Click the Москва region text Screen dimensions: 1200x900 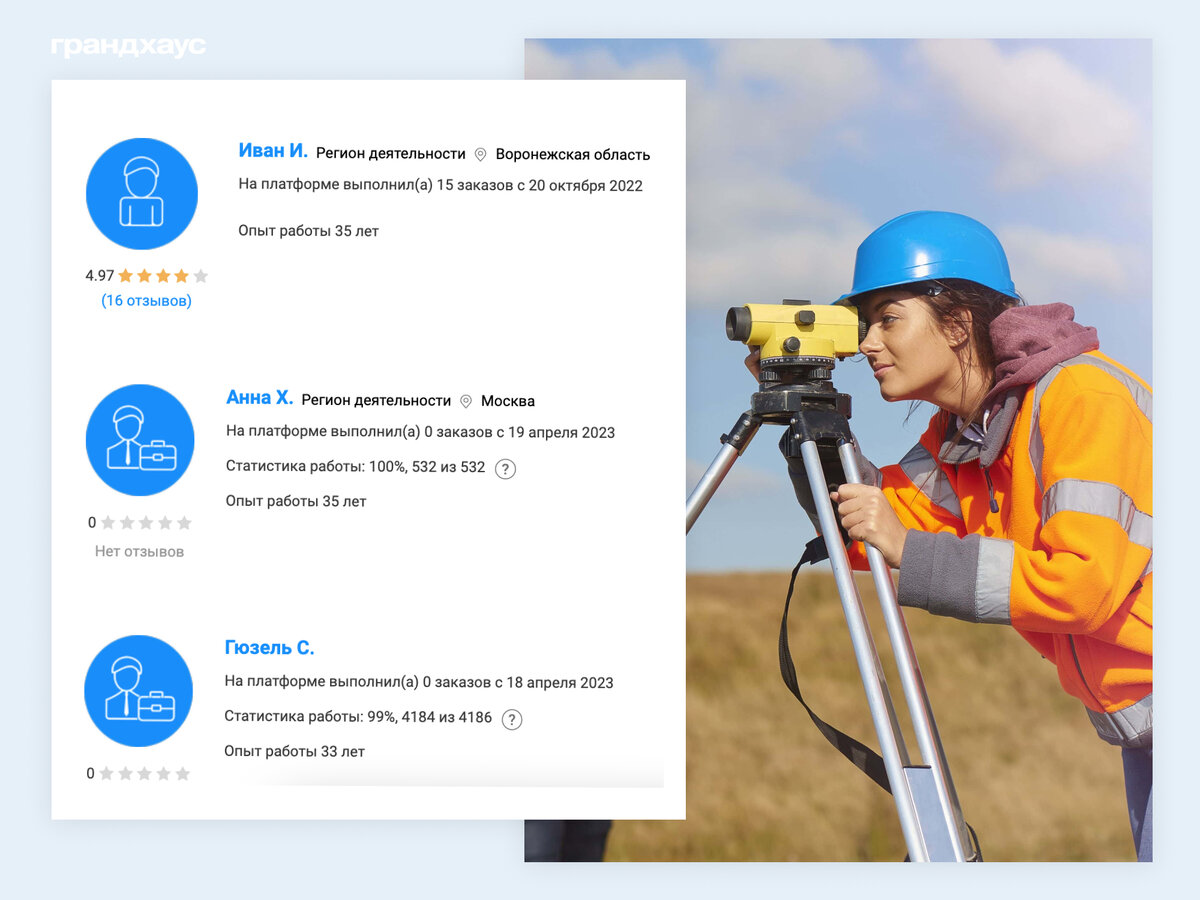point(508,401)
